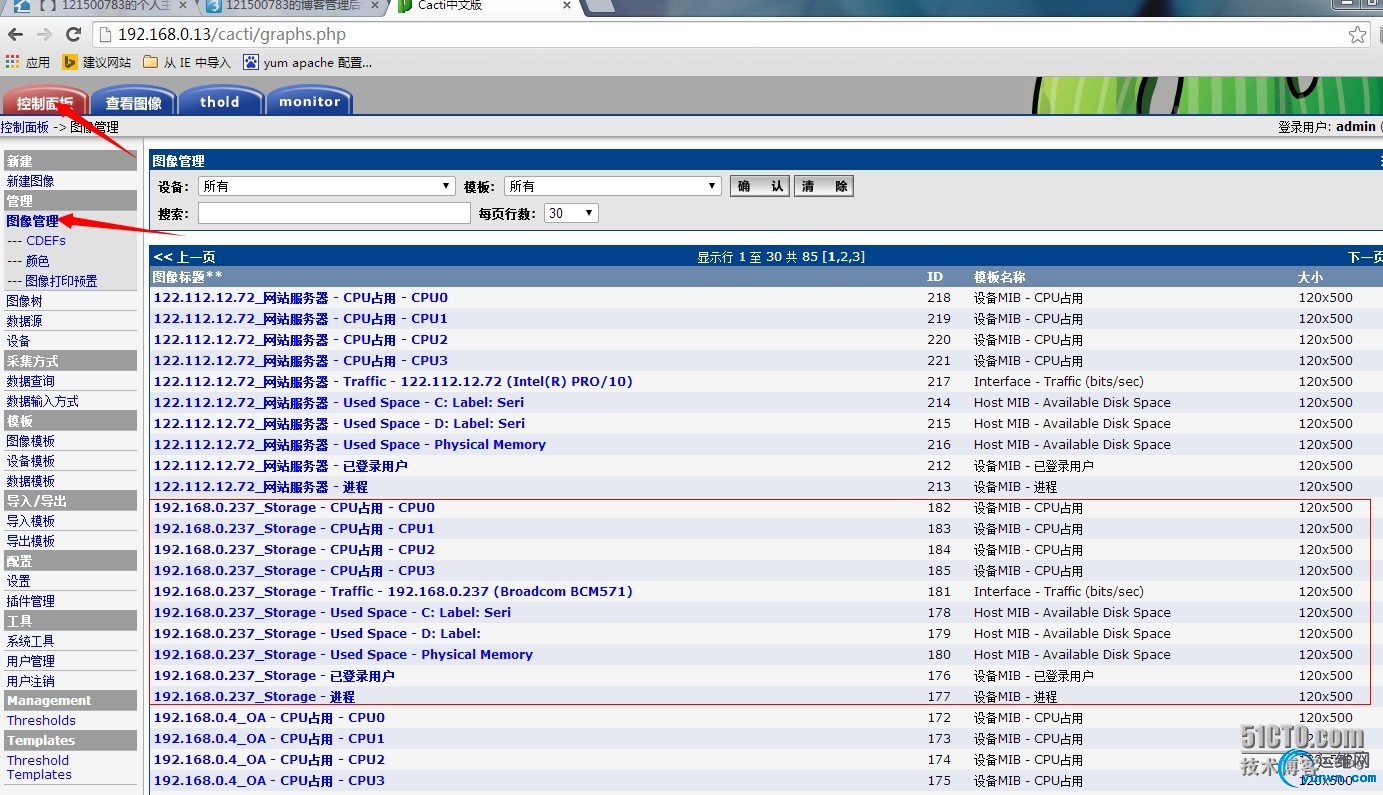
Task: Click the browser forward arrow
Action: [x=43, y=34]
